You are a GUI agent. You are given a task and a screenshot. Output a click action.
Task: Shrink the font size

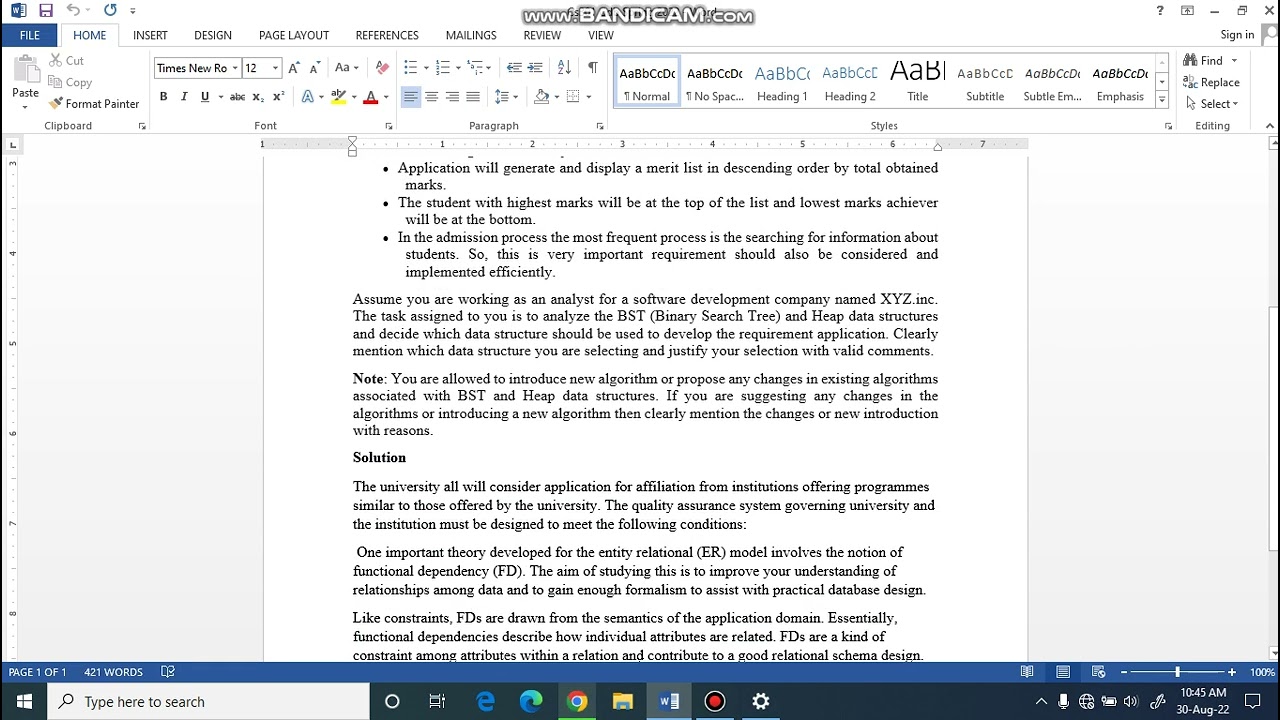[315, 68]
